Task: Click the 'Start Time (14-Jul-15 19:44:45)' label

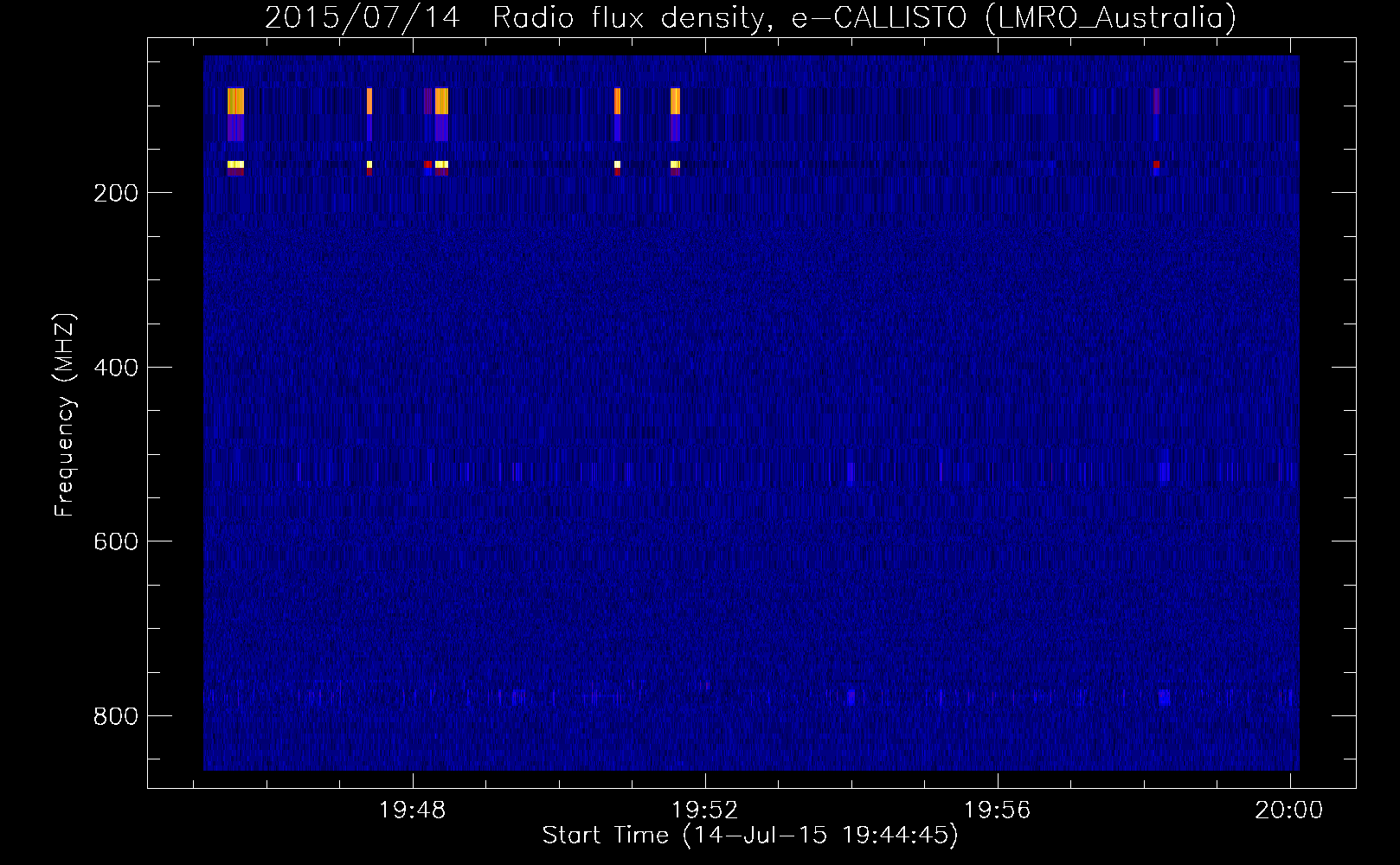Action: 750,836
